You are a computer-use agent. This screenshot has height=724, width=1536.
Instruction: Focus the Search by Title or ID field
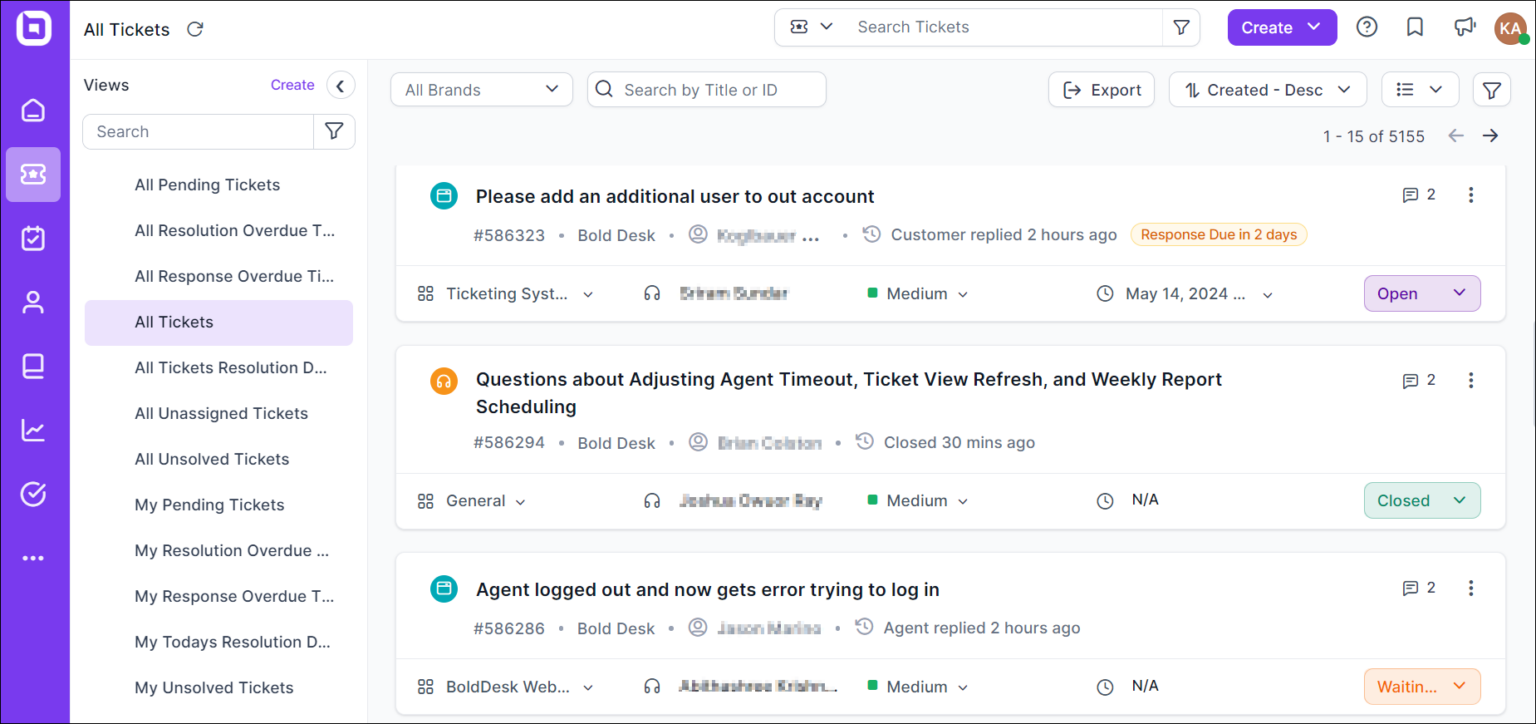pos(707,90)
